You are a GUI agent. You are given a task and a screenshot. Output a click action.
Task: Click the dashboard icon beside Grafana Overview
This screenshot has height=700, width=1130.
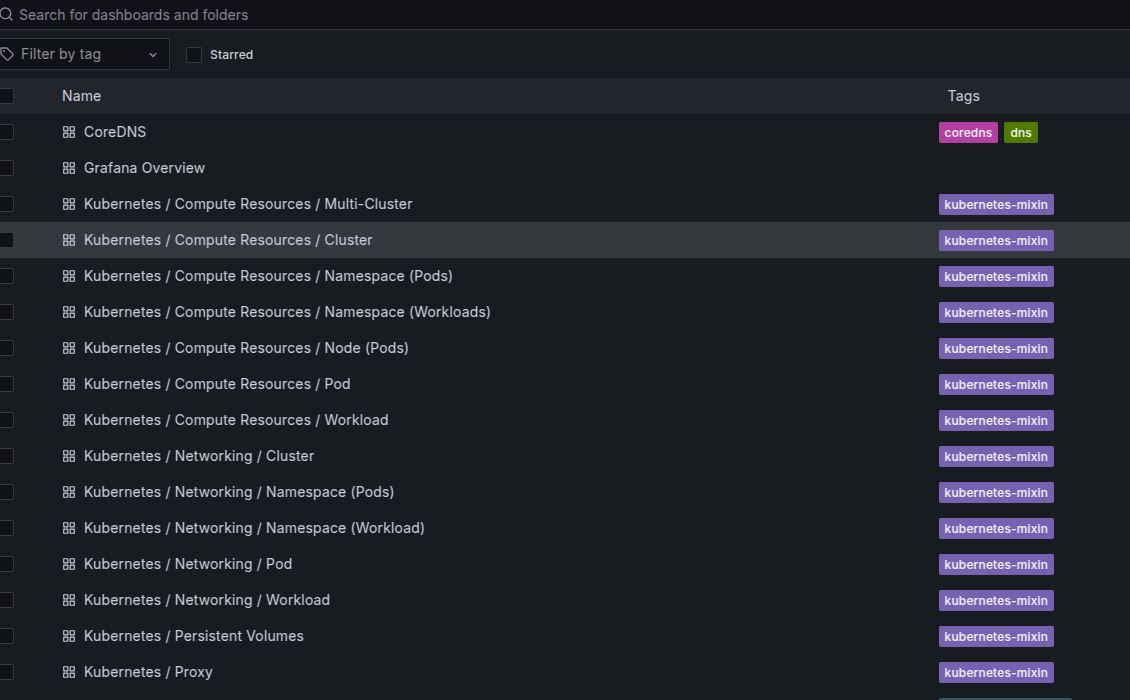[69, 168]
